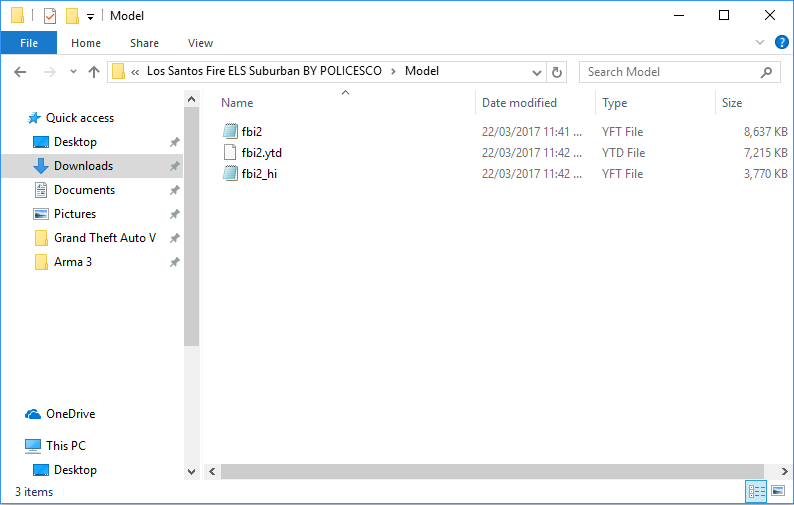Open the Recent locations dropdown arrow
This screenshot has height=505, width=794.
tap(73, 72)
